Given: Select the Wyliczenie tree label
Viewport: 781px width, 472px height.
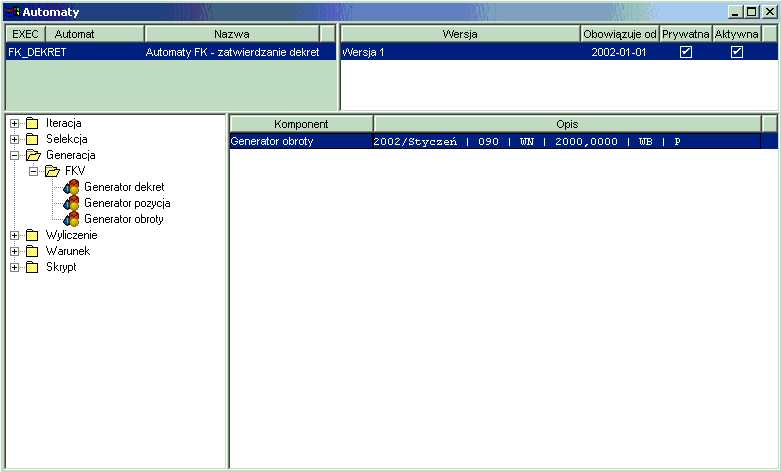Looking at the screenshot, I should [71, 235].
